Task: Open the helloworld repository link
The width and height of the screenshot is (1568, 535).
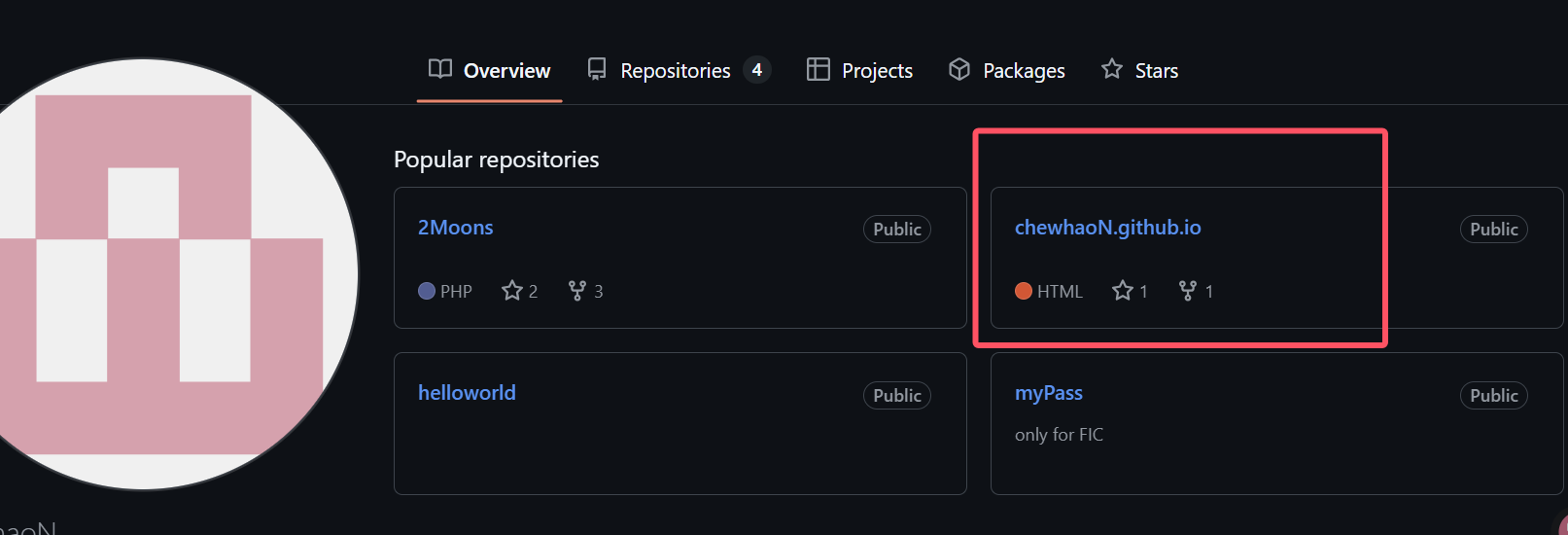Action: coord(467,393)
